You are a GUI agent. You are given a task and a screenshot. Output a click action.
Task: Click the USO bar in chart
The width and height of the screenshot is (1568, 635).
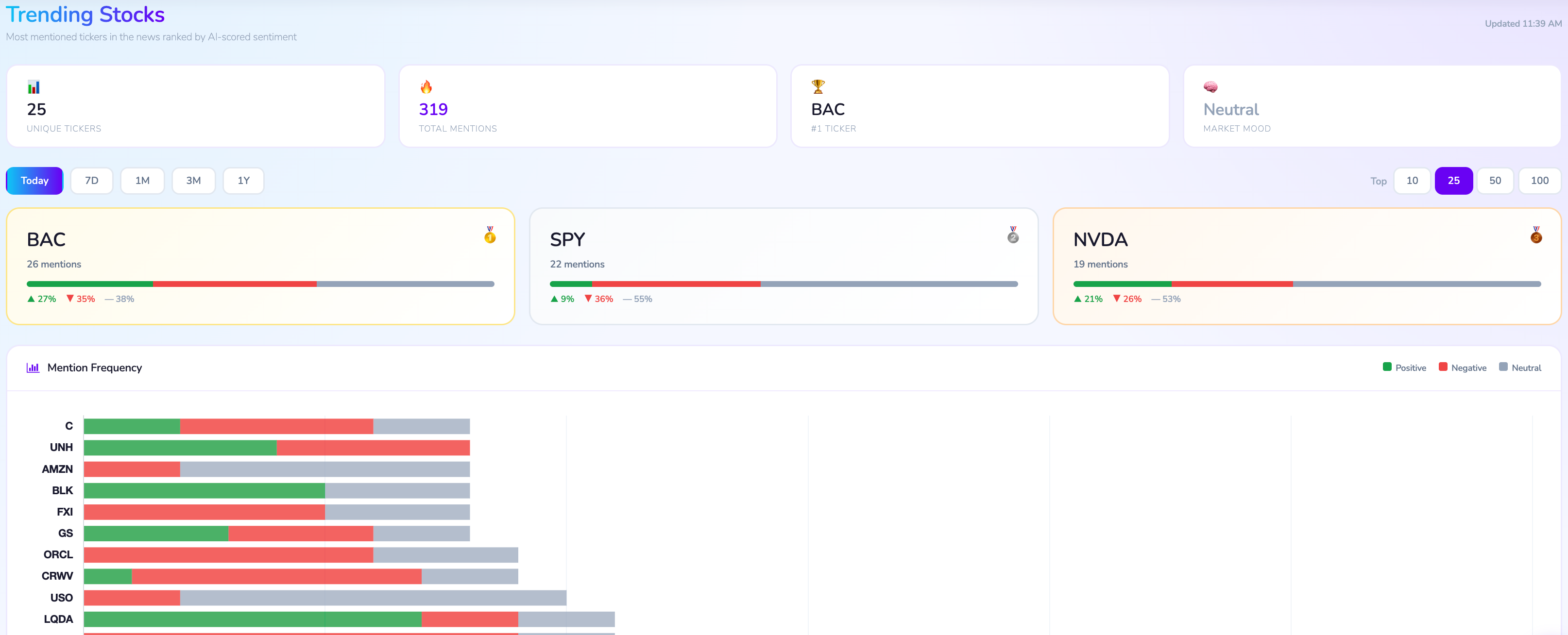(x=325, y=598)
